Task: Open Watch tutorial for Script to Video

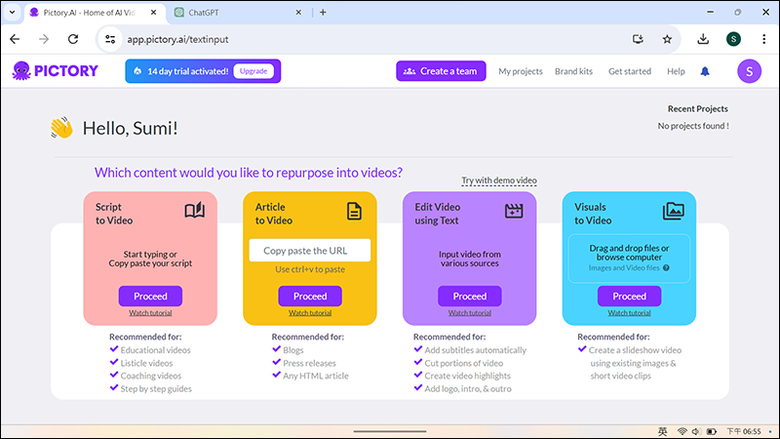Action: pyautogui.click(x=150, y=313)
